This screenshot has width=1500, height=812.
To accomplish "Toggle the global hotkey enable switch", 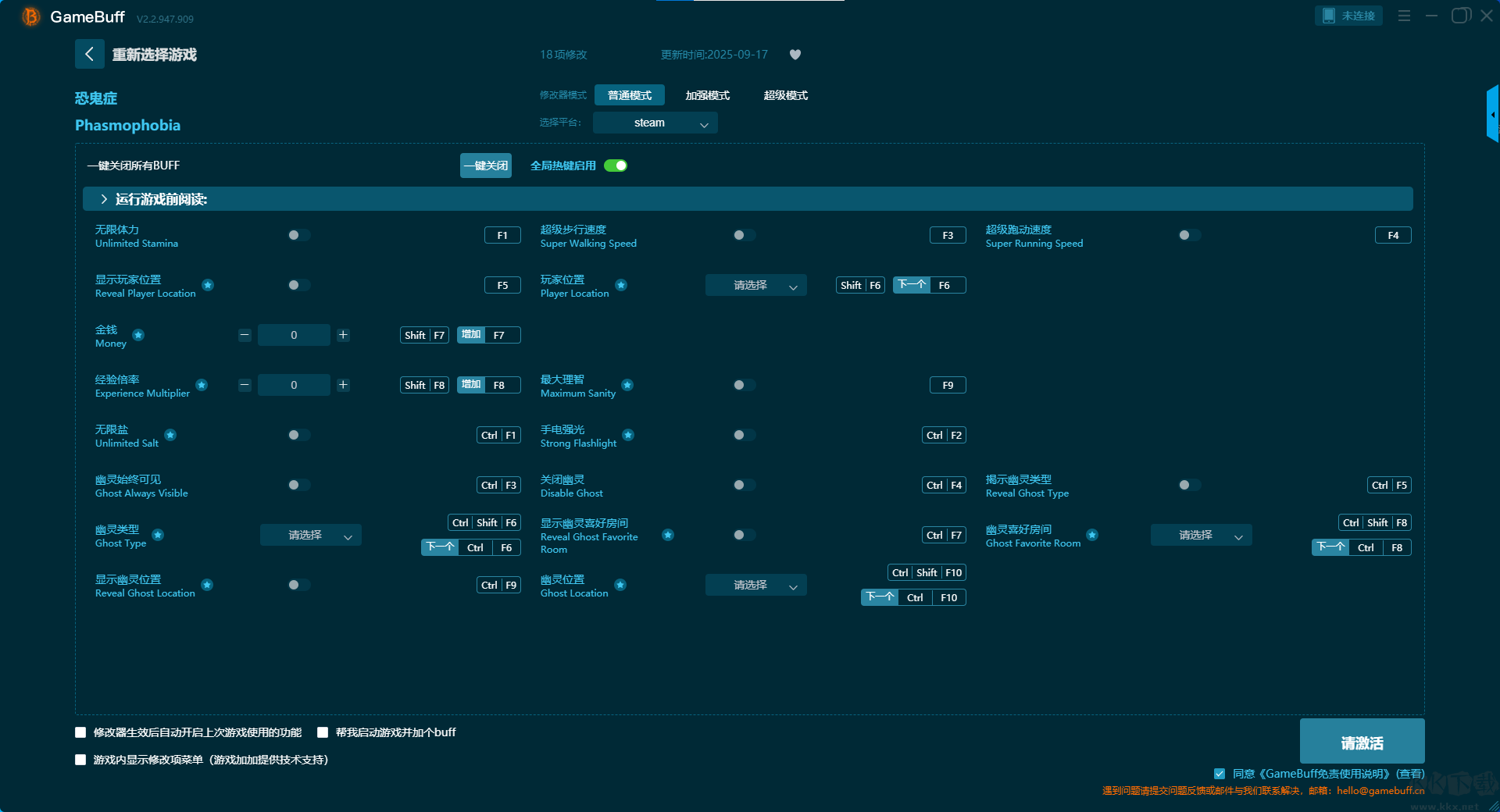I will (x=616, y=166).
